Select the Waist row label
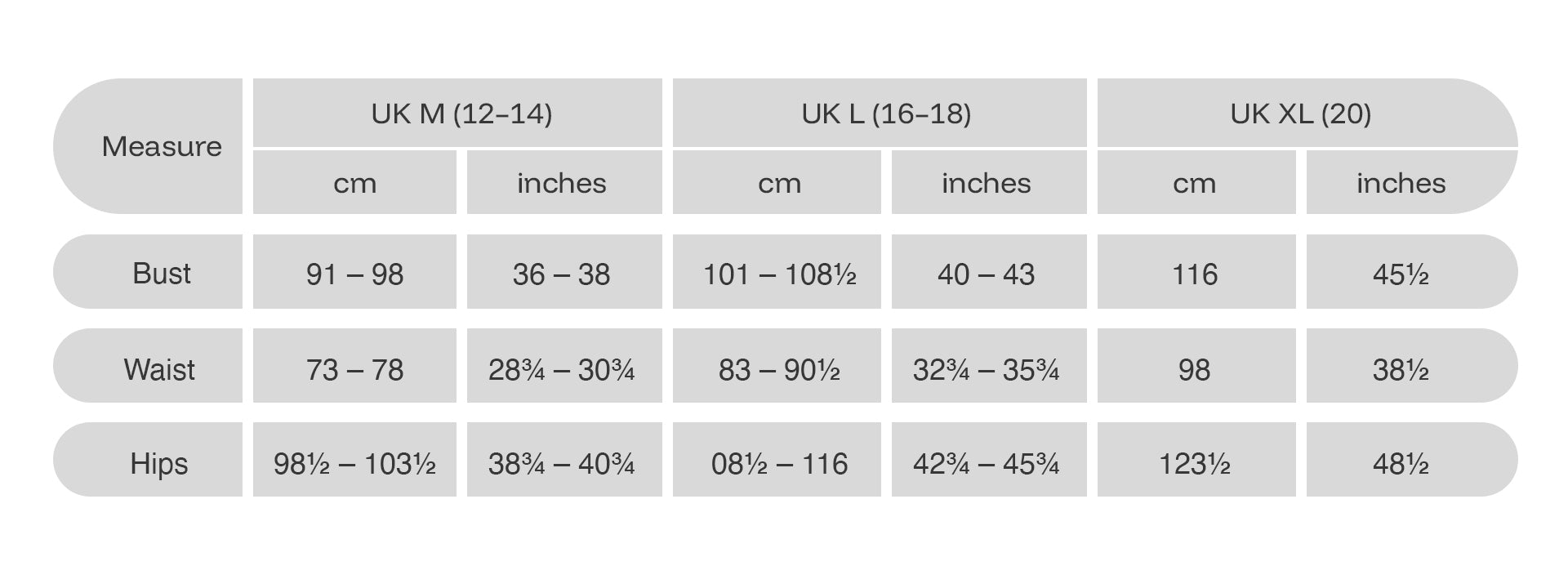 click(x=159, y=369)
